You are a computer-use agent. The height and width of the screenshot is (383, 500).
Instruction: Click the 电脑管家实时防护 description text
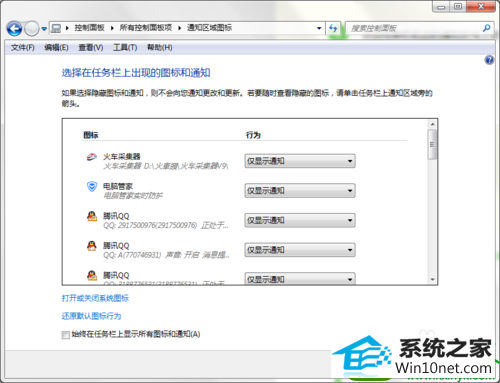(x=133, y=195)
